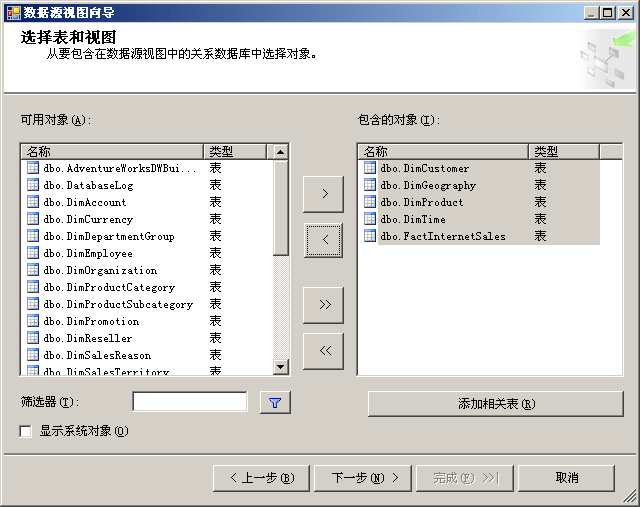Click the table icon beside included dbo.DimGeography
The height and width of the screenshot is (507, 640).
tap(370, 185)
